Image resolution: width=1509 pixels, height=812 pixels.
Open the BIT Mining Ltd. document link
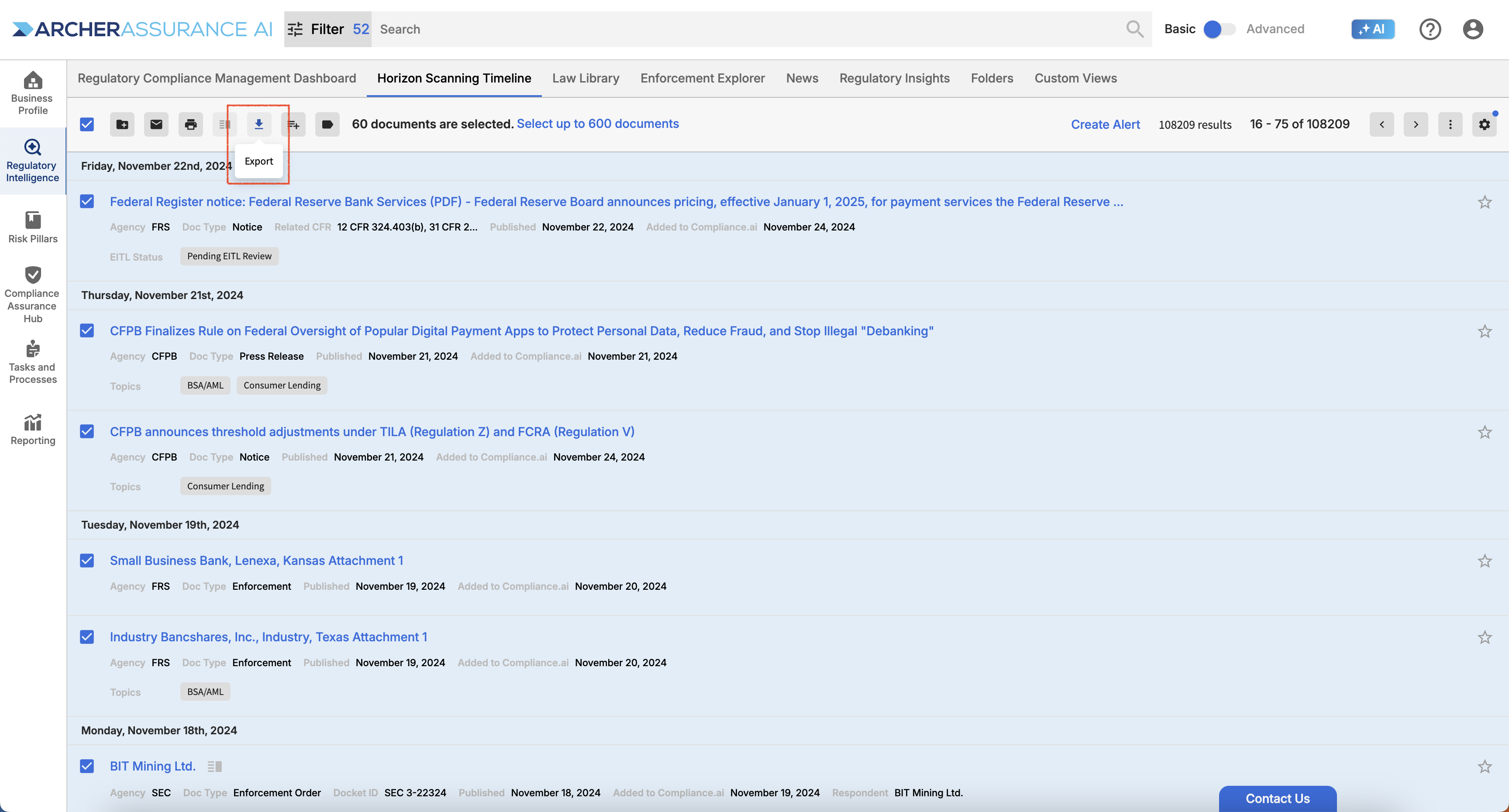(x=152, y=766)
